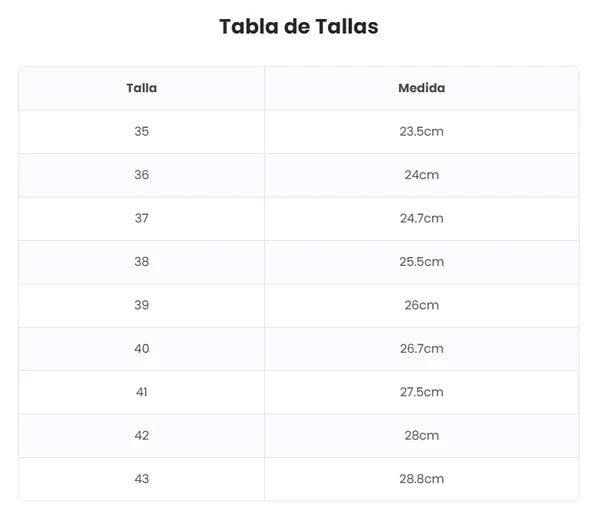
Task: Click the 28cm measurement value
Action: pyautogui.click(x=421, y=436)
